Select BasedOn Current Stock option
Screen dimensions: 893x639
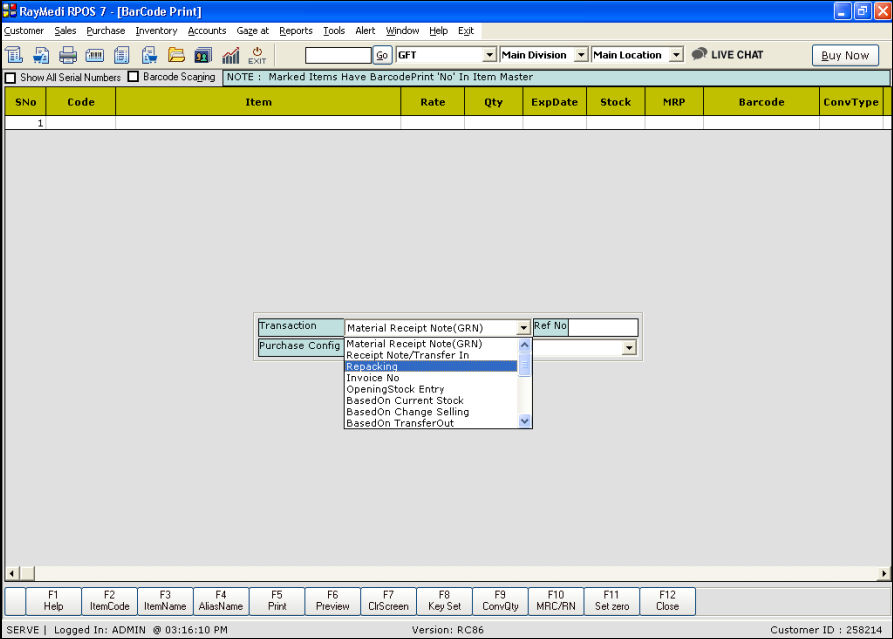(x=431, y=400)
